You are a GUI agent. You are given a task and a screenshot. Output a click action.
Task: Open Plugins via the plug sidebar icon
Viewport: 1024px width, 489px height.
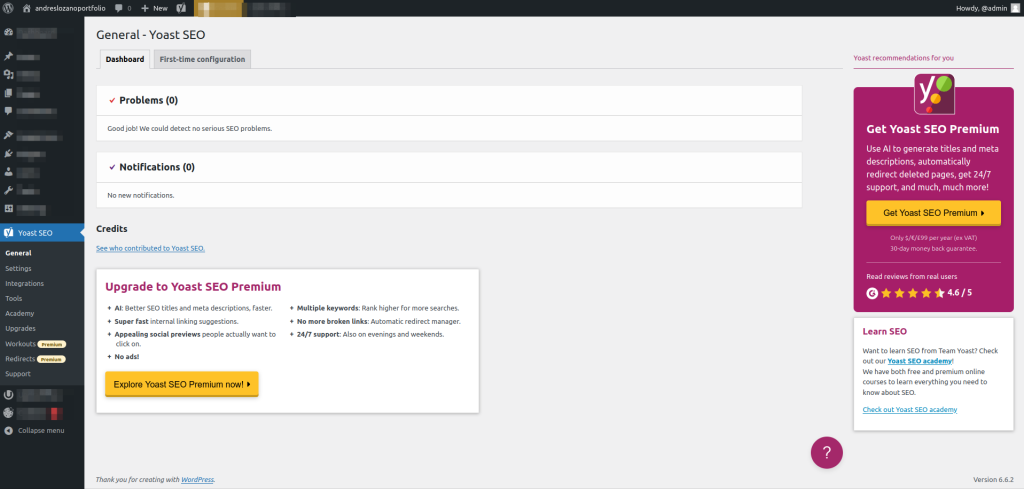[8, 153]
